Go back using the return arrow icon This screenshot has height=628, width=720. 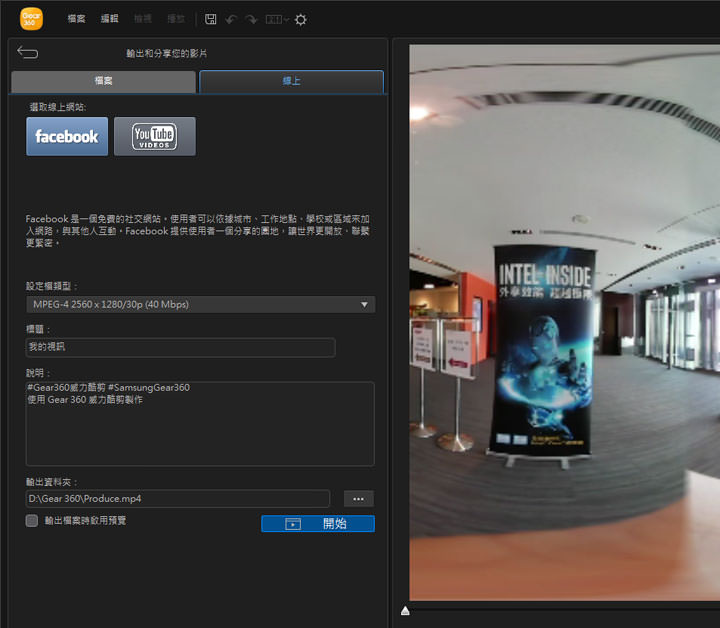[28, 53]
